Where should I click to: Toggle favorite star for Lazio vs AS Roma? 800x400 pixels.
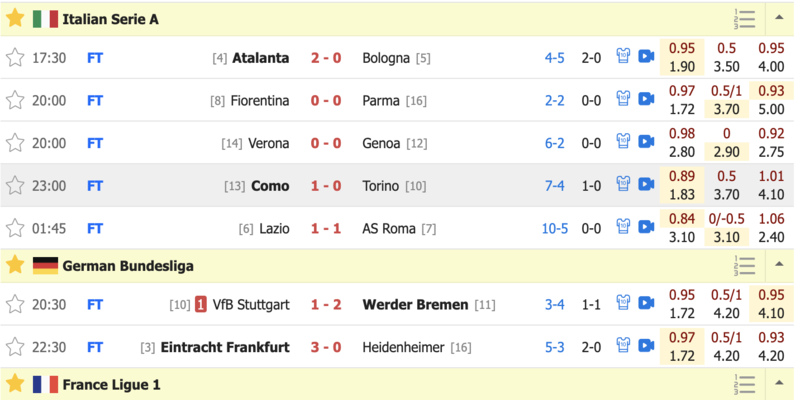15,228
